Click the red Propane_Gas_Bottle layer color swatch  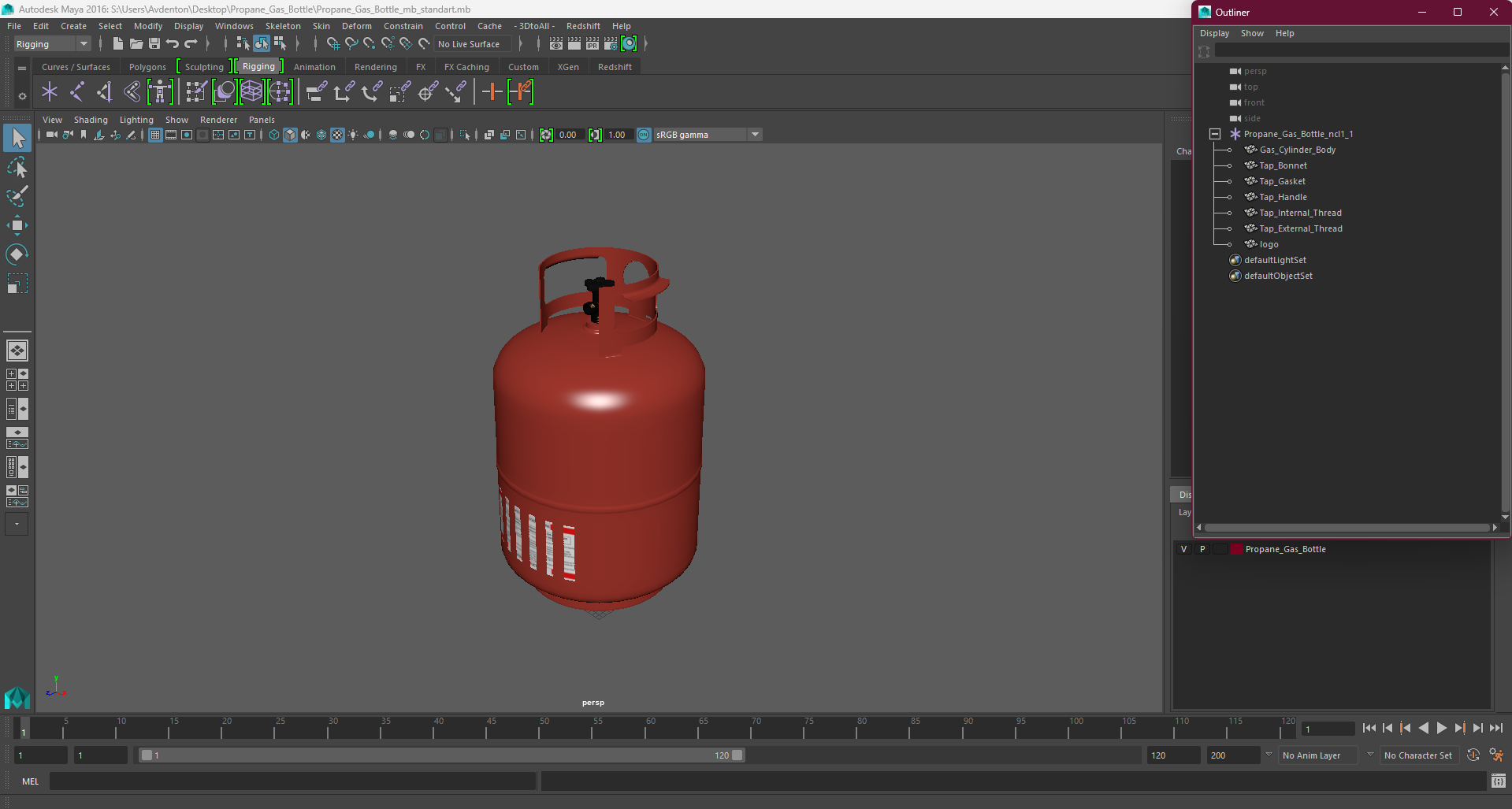point(1236,549)
